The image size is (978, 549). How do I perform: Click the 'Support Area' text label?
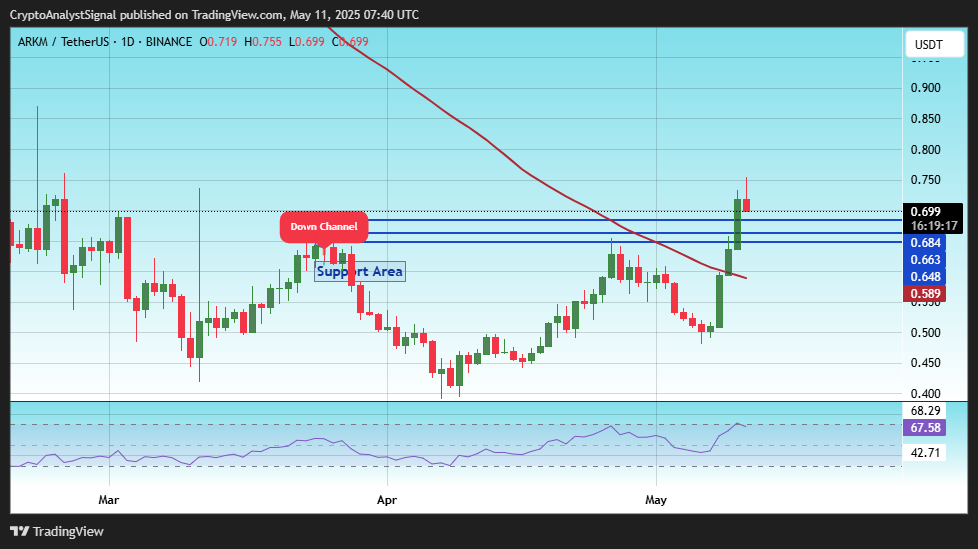(360, 271)
